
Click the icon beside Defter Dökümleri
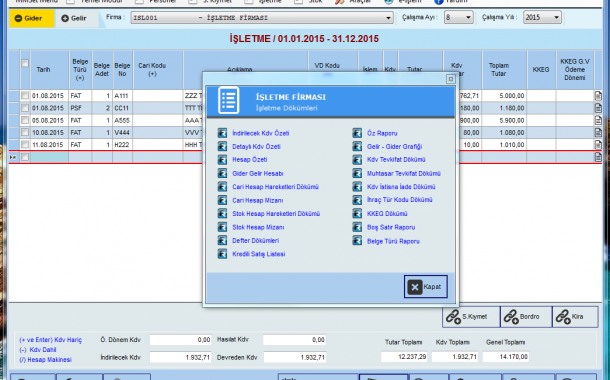(x=222, y=241)
